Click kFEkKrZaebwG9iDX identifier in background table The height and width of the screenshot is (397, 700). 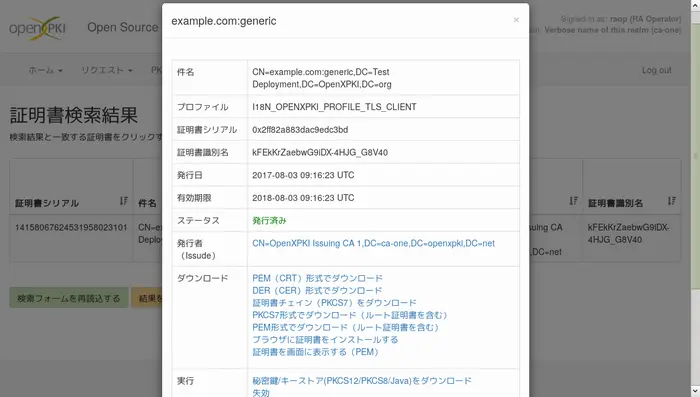coord(628,234)
